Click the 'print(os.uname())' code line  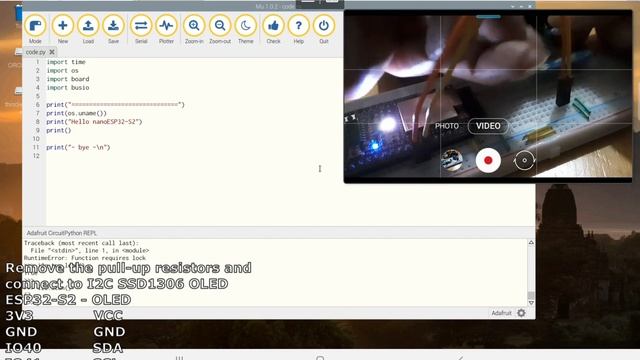click(76, 113)
